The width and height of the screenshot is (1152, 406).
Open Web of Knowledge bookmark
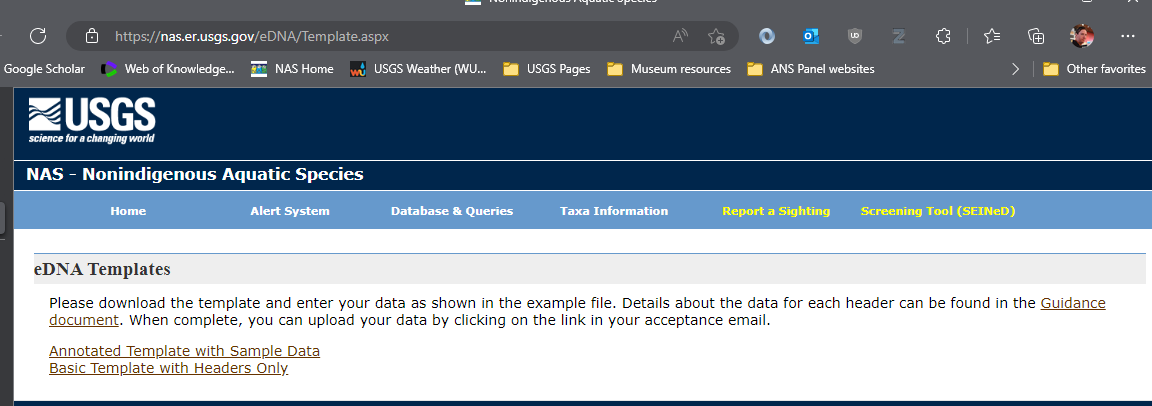pos(168,69)
